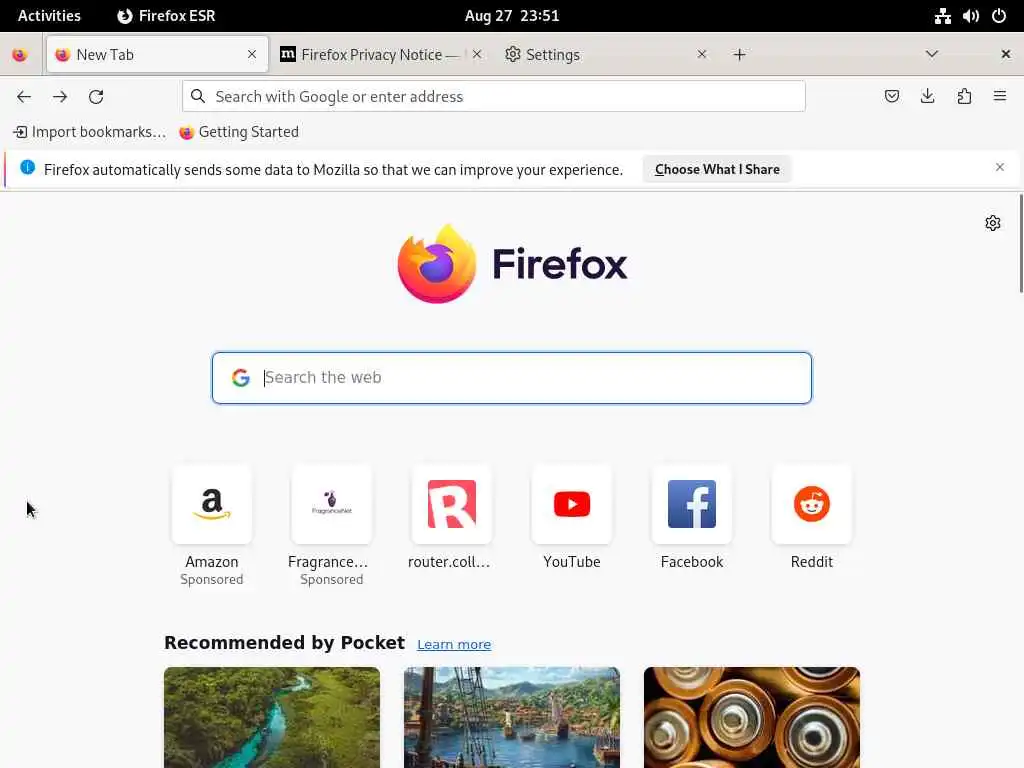Open the volume system tray icon
1024x768 pixels.
970,16
